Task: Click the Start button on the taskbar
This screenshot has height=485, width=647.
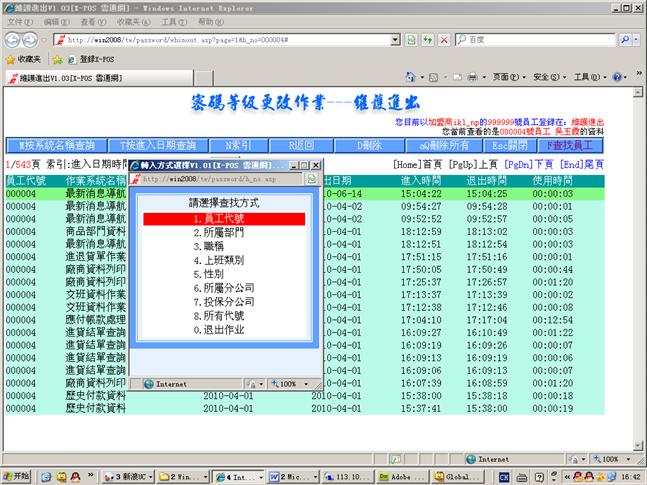Action: pos(17,476)
